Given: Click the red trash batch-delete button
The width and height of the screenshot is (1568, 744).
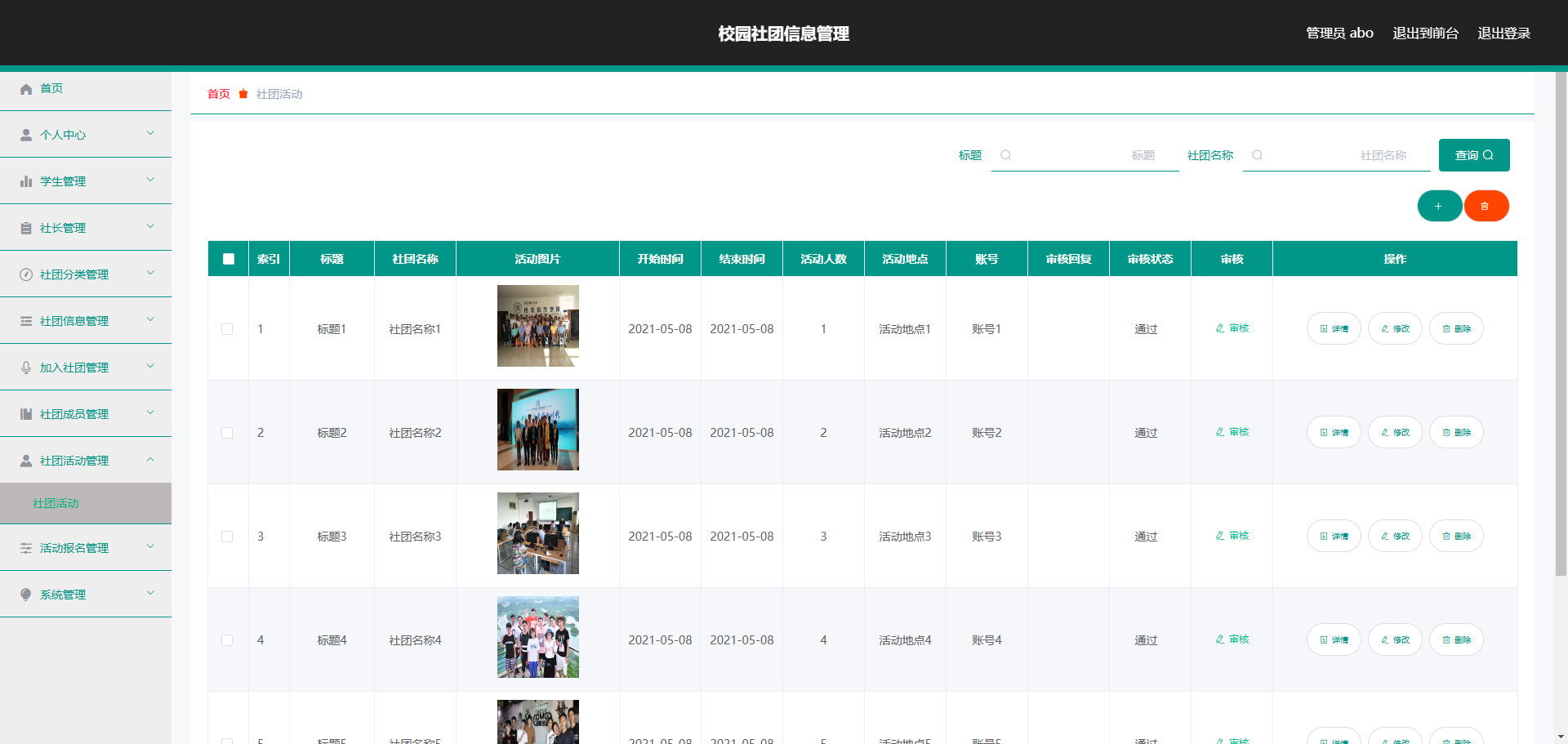Looking at the screenshot, I should point(1486,206).
